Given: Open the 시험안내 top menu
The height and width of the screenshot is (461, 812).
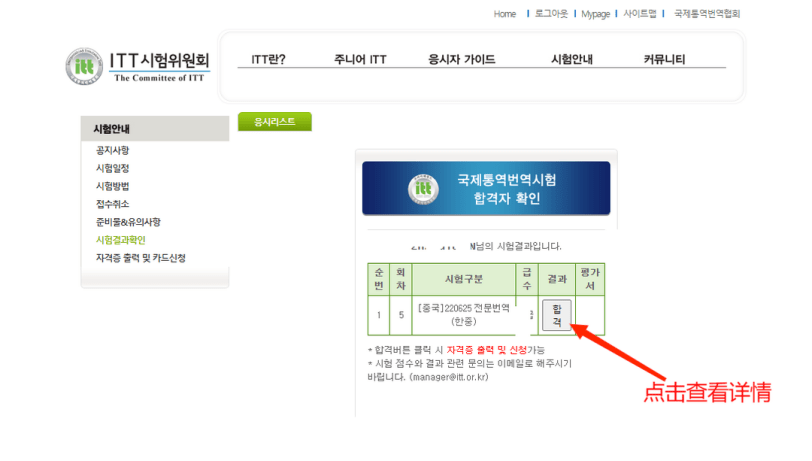Looking at the screenshot, I should click(572, 59).
